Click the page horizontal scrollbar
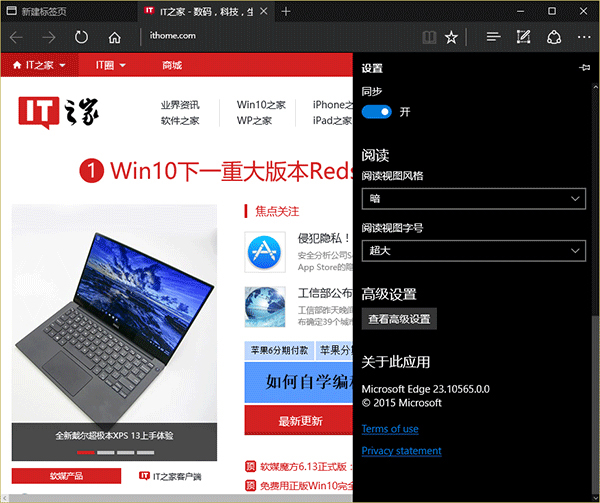Screen dimensions: 600x503 (180, 497)
